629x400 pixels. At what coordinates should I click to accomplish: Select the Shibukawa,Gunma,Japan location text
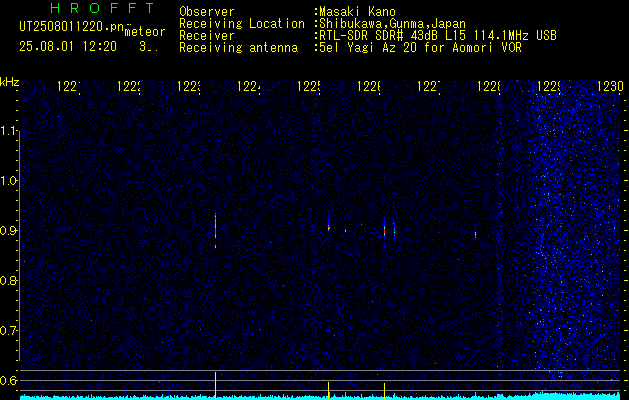tap(390, 24)
